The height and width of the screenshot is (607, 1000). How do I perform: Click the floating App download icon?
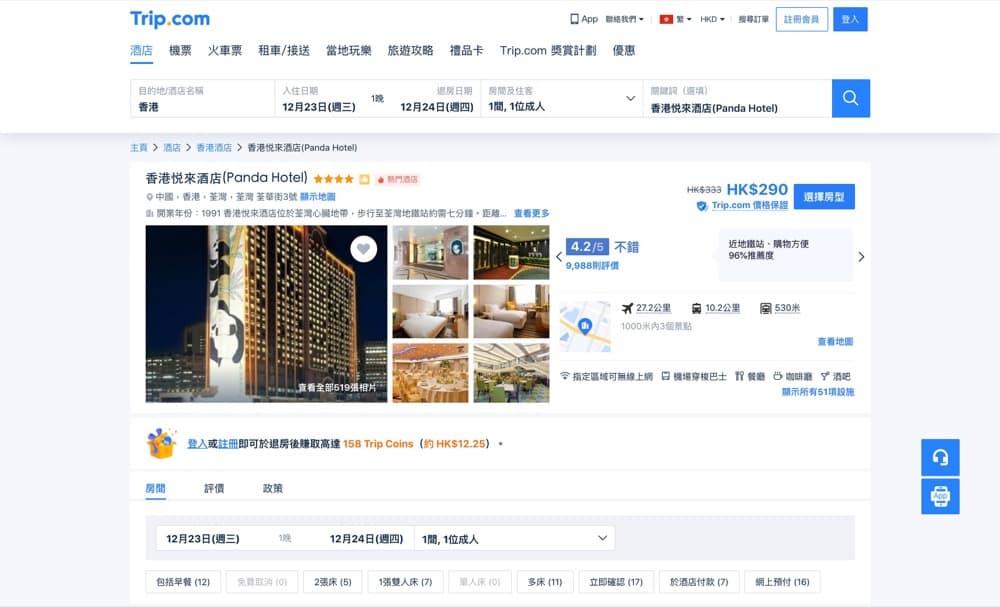(x=940, y=496)
